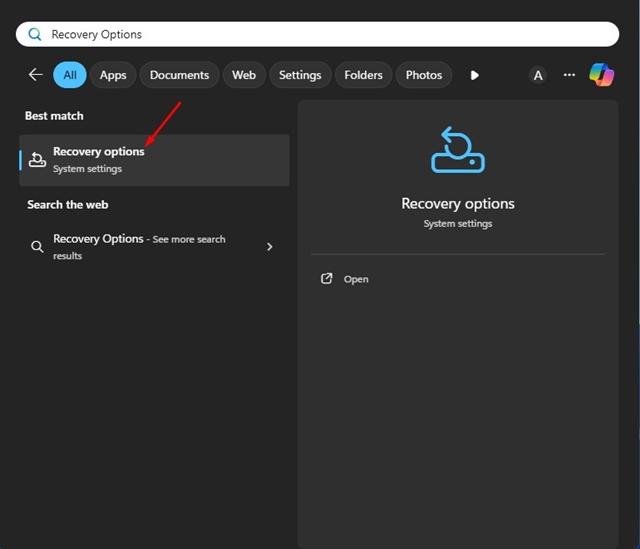Filter results by Photos
The image size is (640, 549).
point(424,75)
